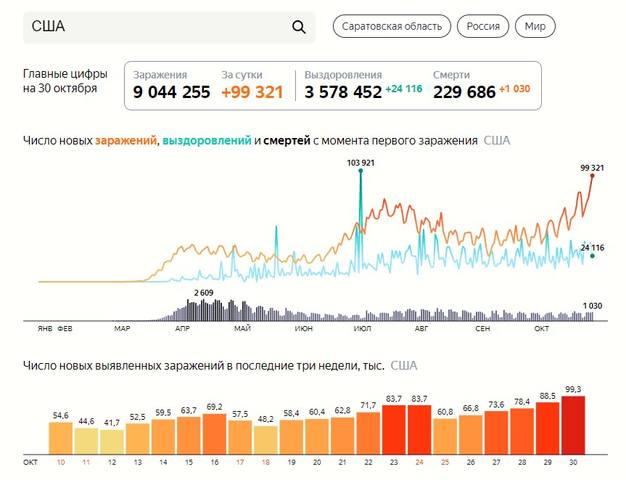626x480 pixels.
Task: Switch to the Россия region button
Action: [483, 26]
